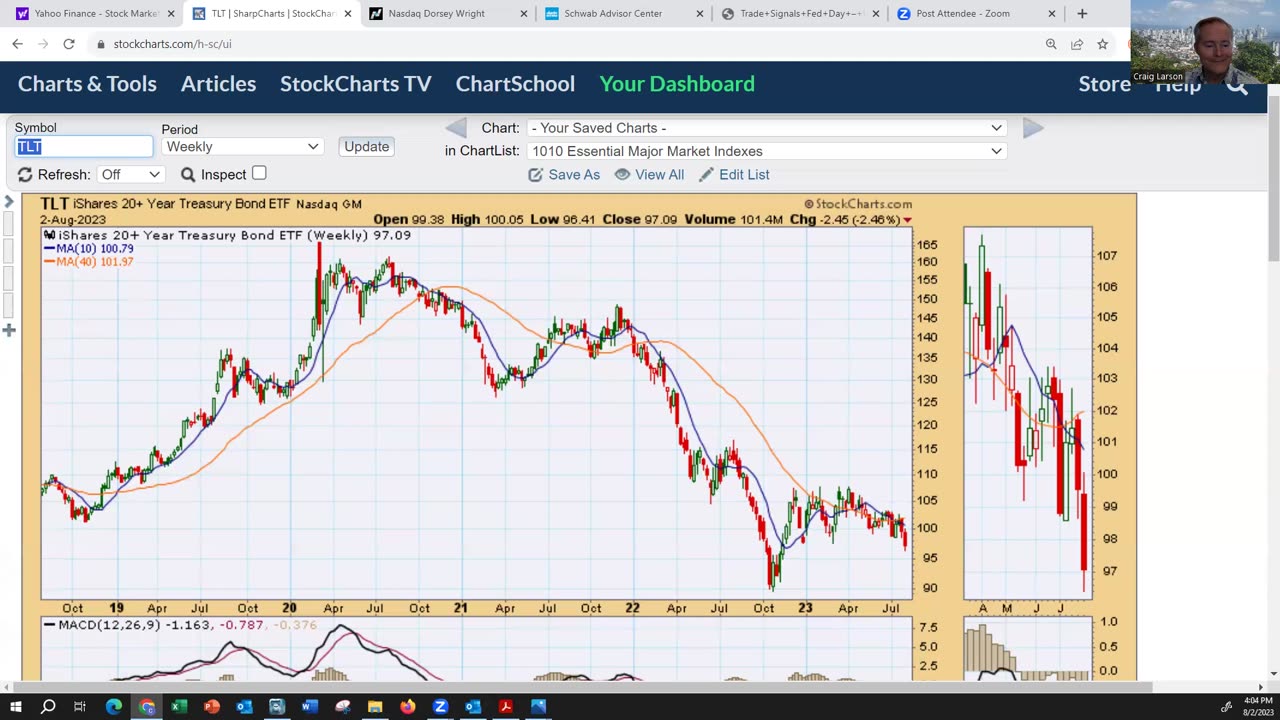Viewport: 1280px width, 720px height.
Task: Click the plus icon on left edge
Action: pos(9,330)
